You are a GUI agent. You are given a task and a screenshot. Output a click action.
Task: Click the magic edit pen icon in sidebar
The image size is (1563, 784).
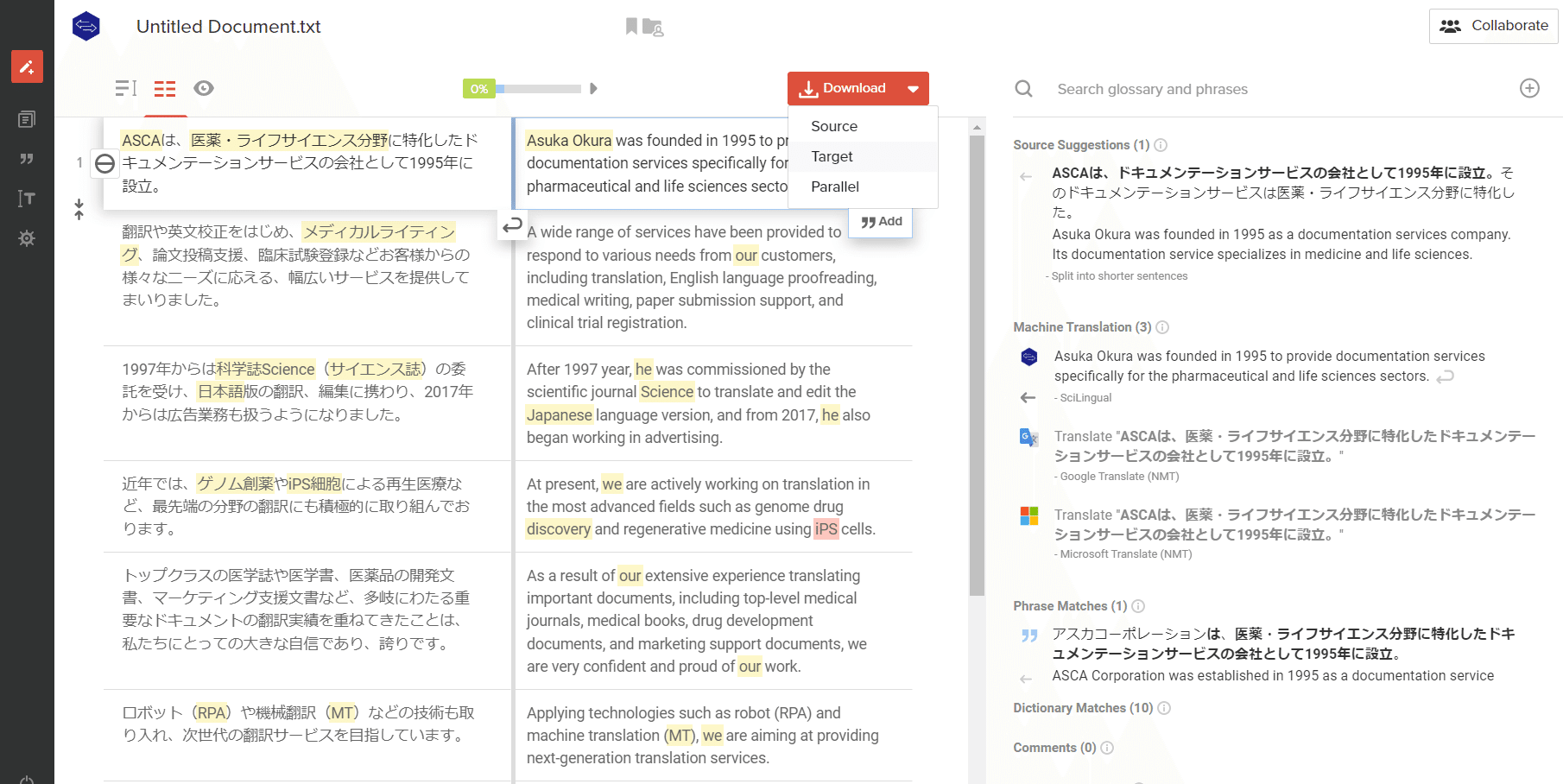point(27,66)
